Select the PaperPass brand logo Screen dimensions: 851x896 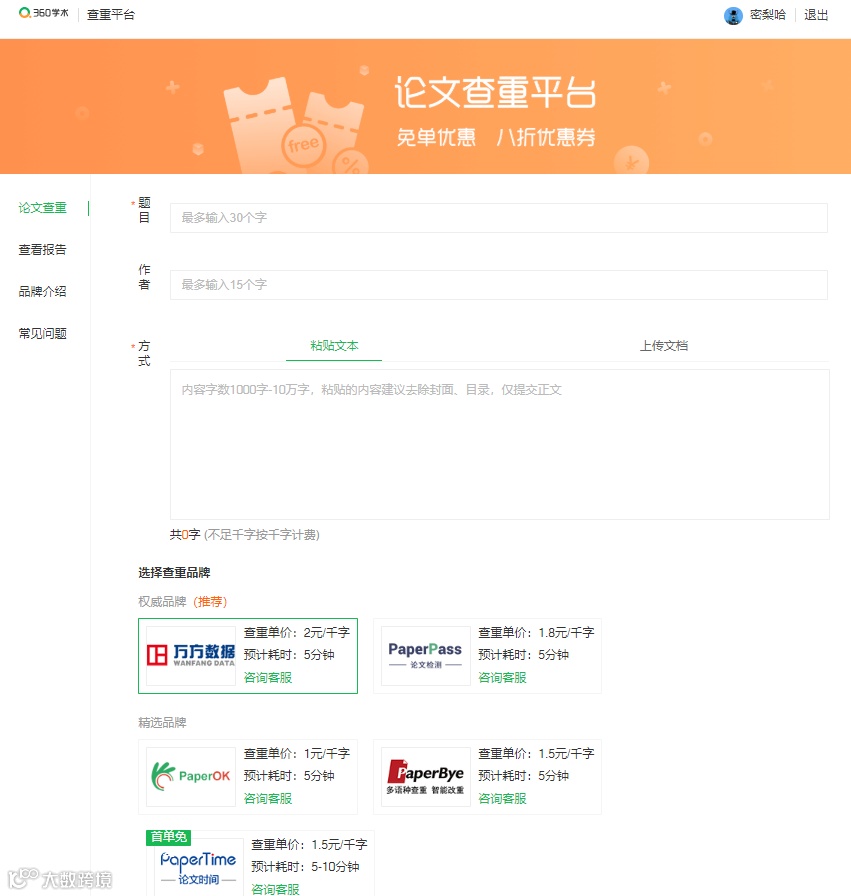coord(425,655)
